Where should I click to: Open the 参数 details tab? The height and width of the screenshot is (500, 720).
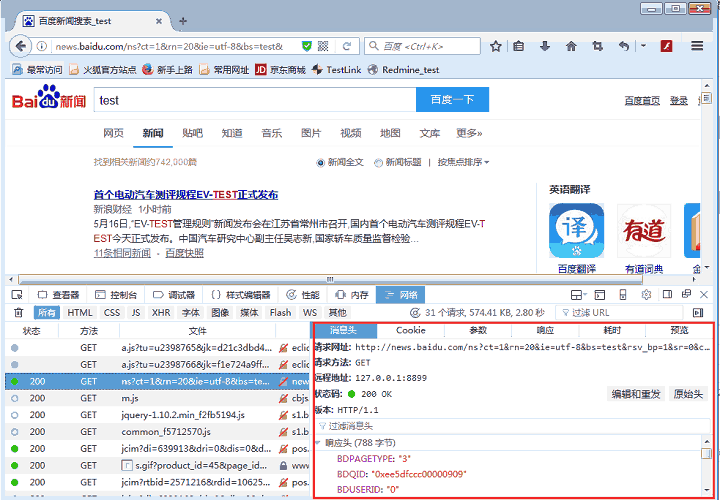tap(478, 330)
